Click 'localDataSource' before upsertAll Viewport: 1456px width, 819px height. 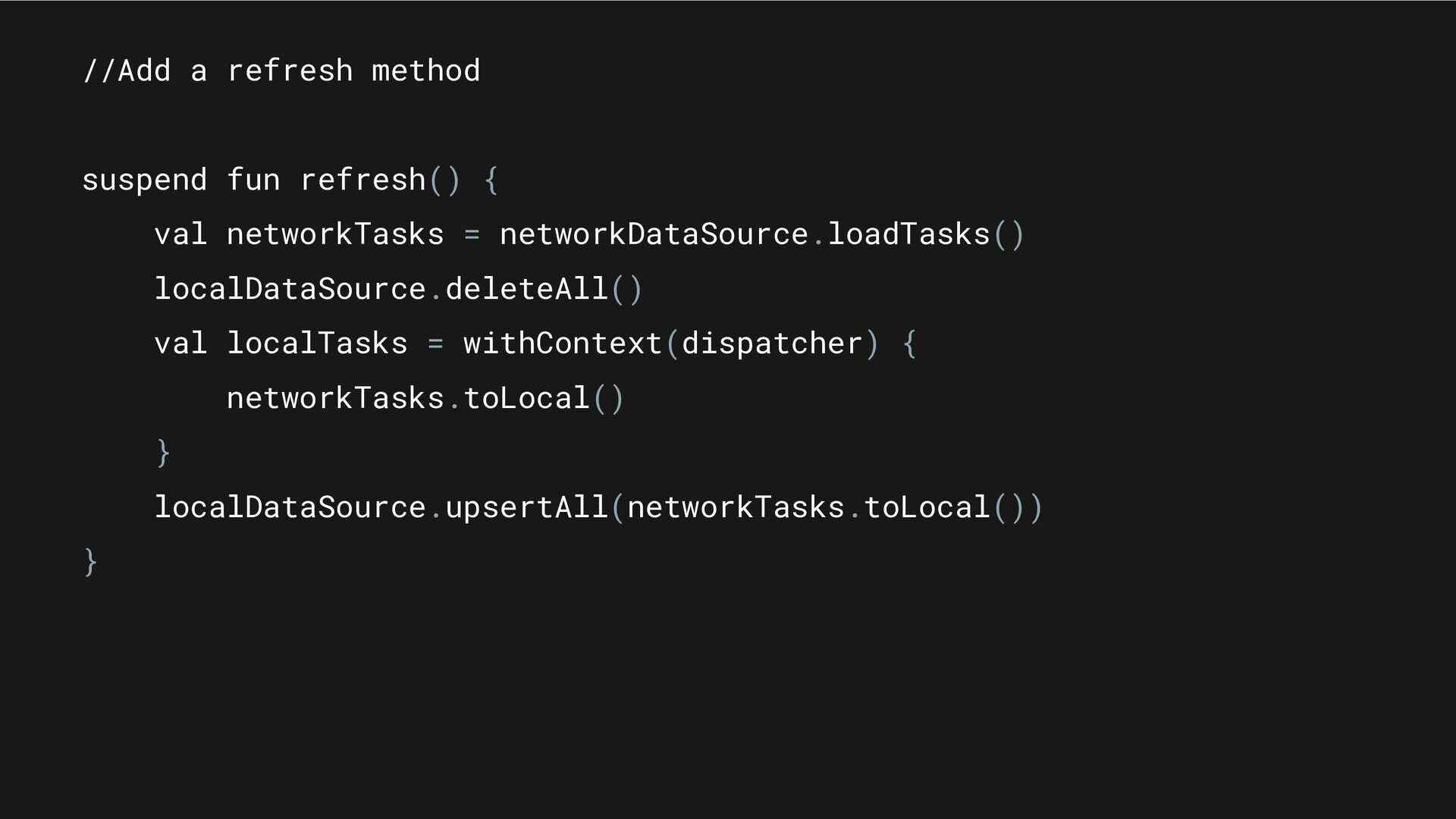point(290,507)
